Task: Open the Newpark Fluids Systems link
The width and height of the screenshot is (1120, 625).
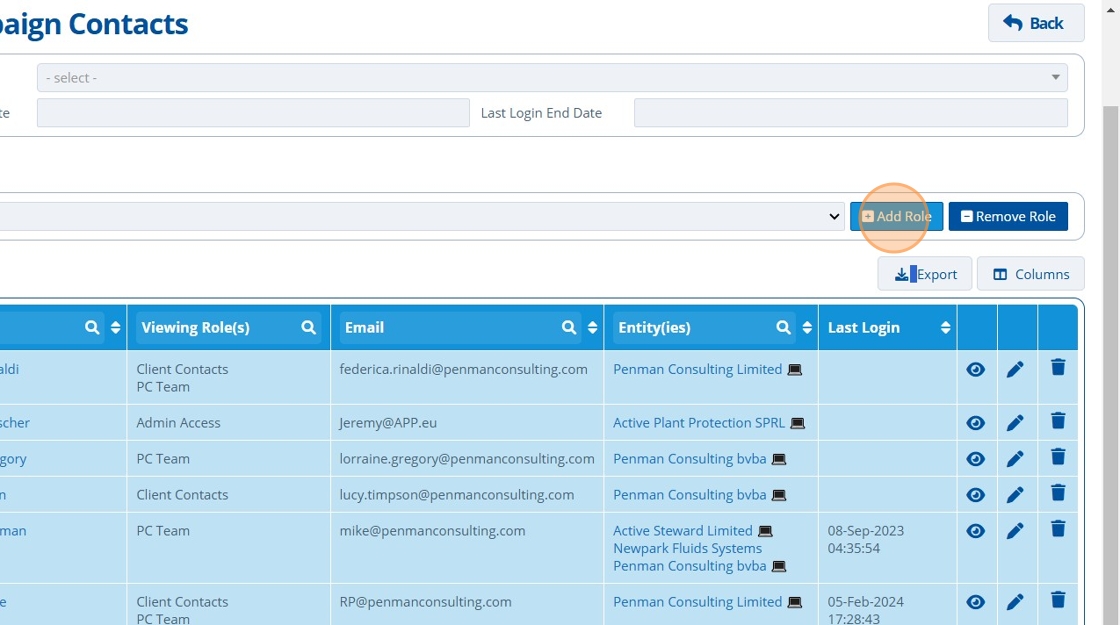Action: pos(687,549)
